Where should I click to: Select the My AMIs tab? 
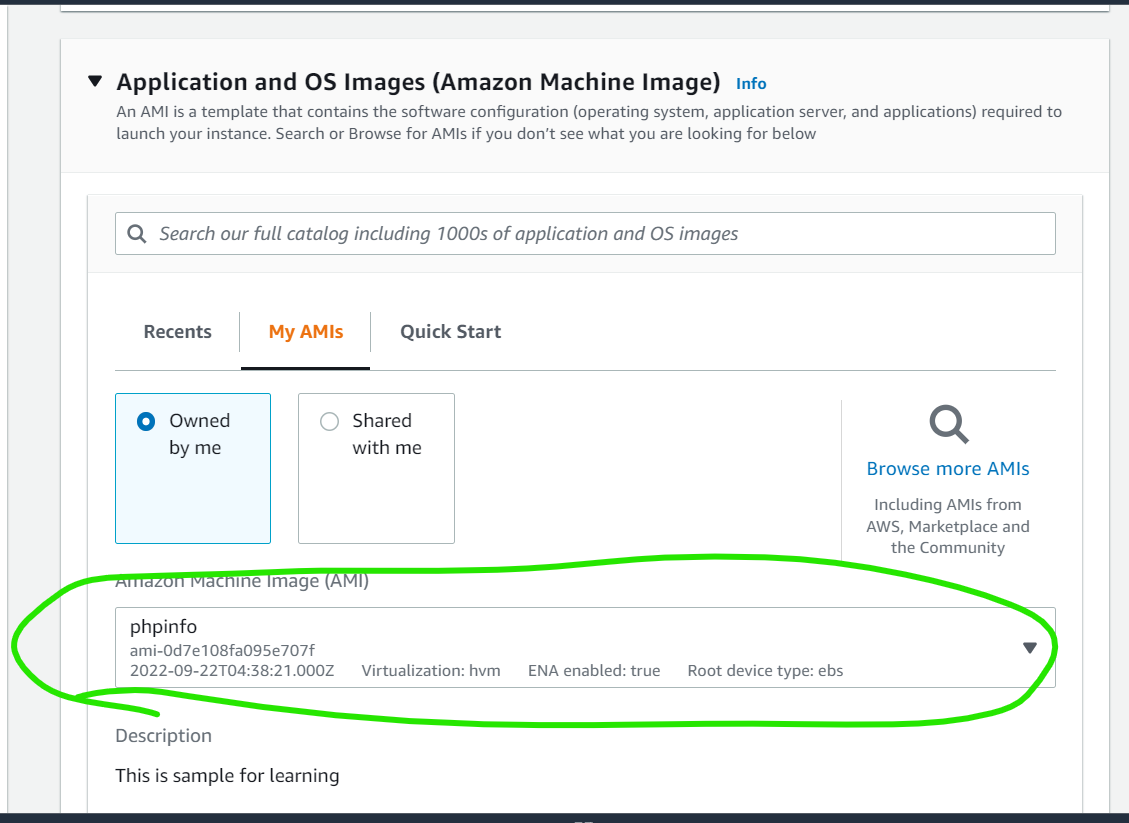click(305, 331)
